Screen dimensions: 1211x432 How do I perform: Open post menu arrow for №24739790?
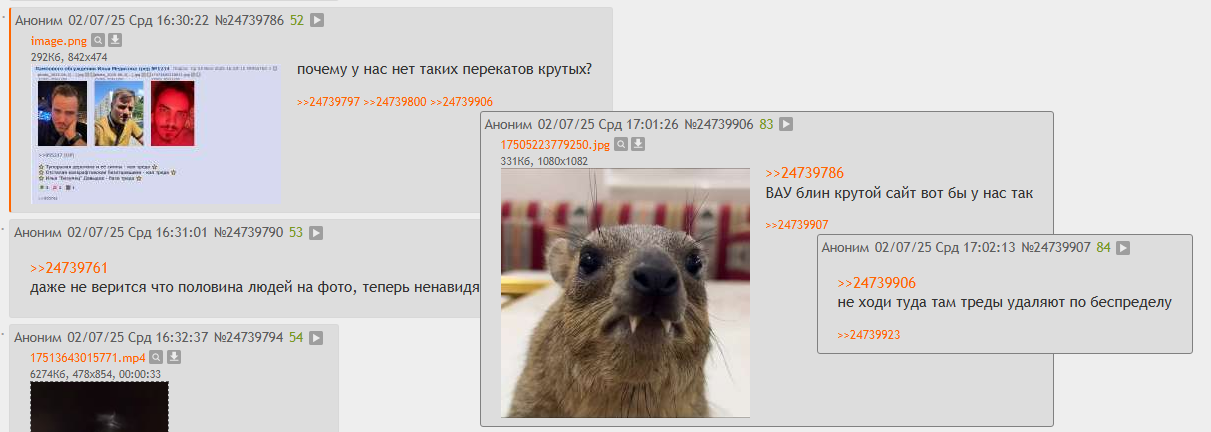[x=316, y=232]
